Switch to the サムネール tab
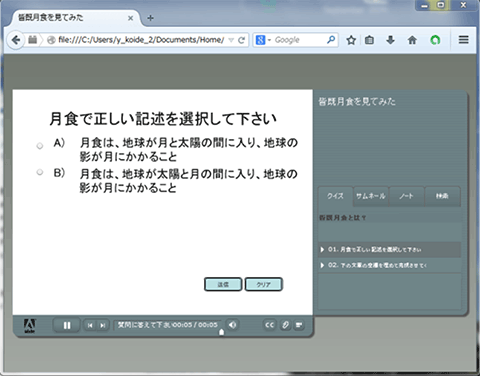The height and width of the screenshot is (376, 480). [x=371, y=196]
